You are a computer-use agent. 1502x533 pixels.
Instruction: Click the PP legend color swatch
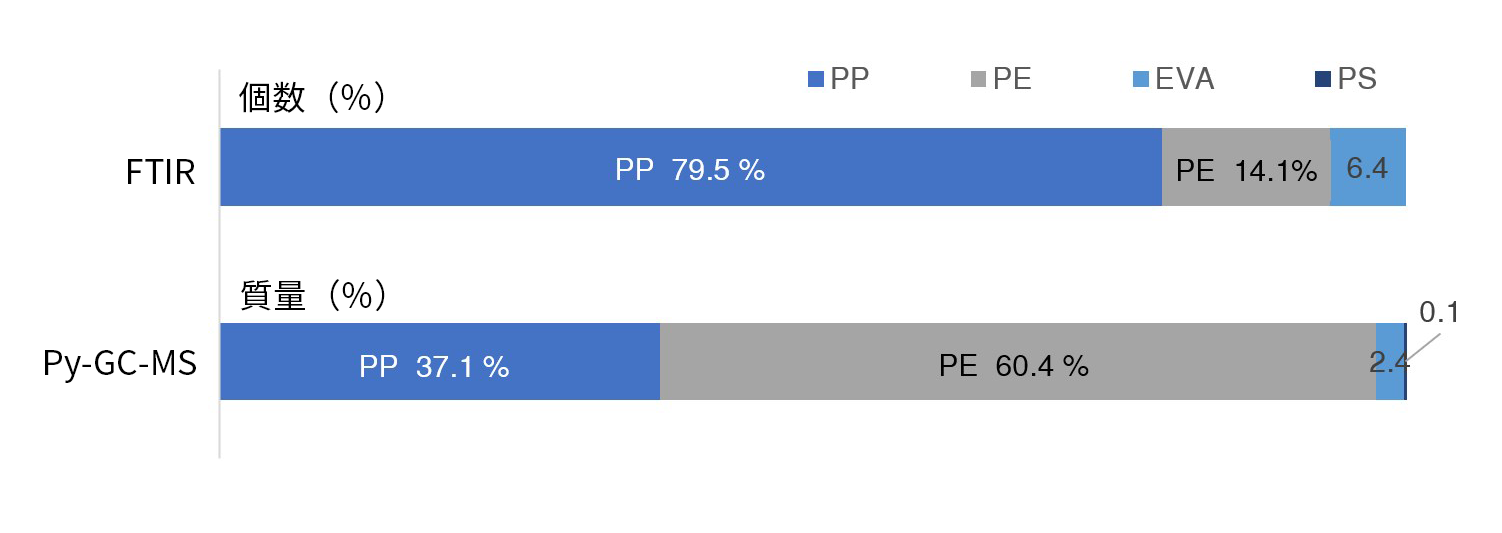(x=816, y=79)
